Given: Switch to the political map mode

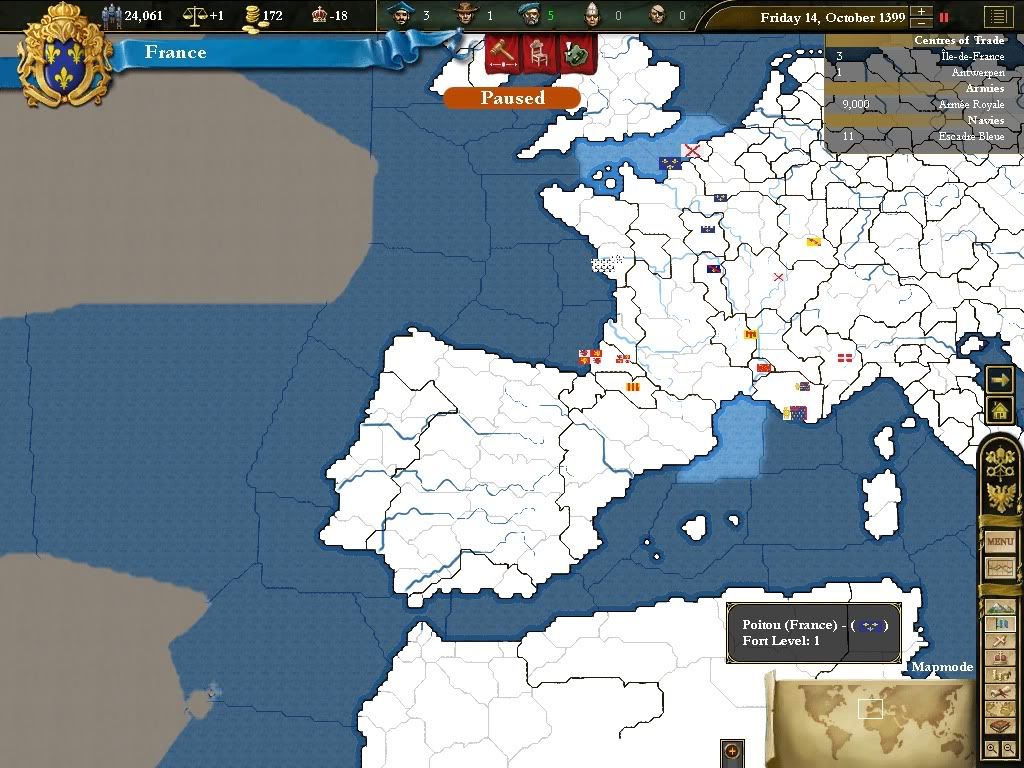Looking at the screenshot, I should pyautogui.click(x=1000, y=624).
